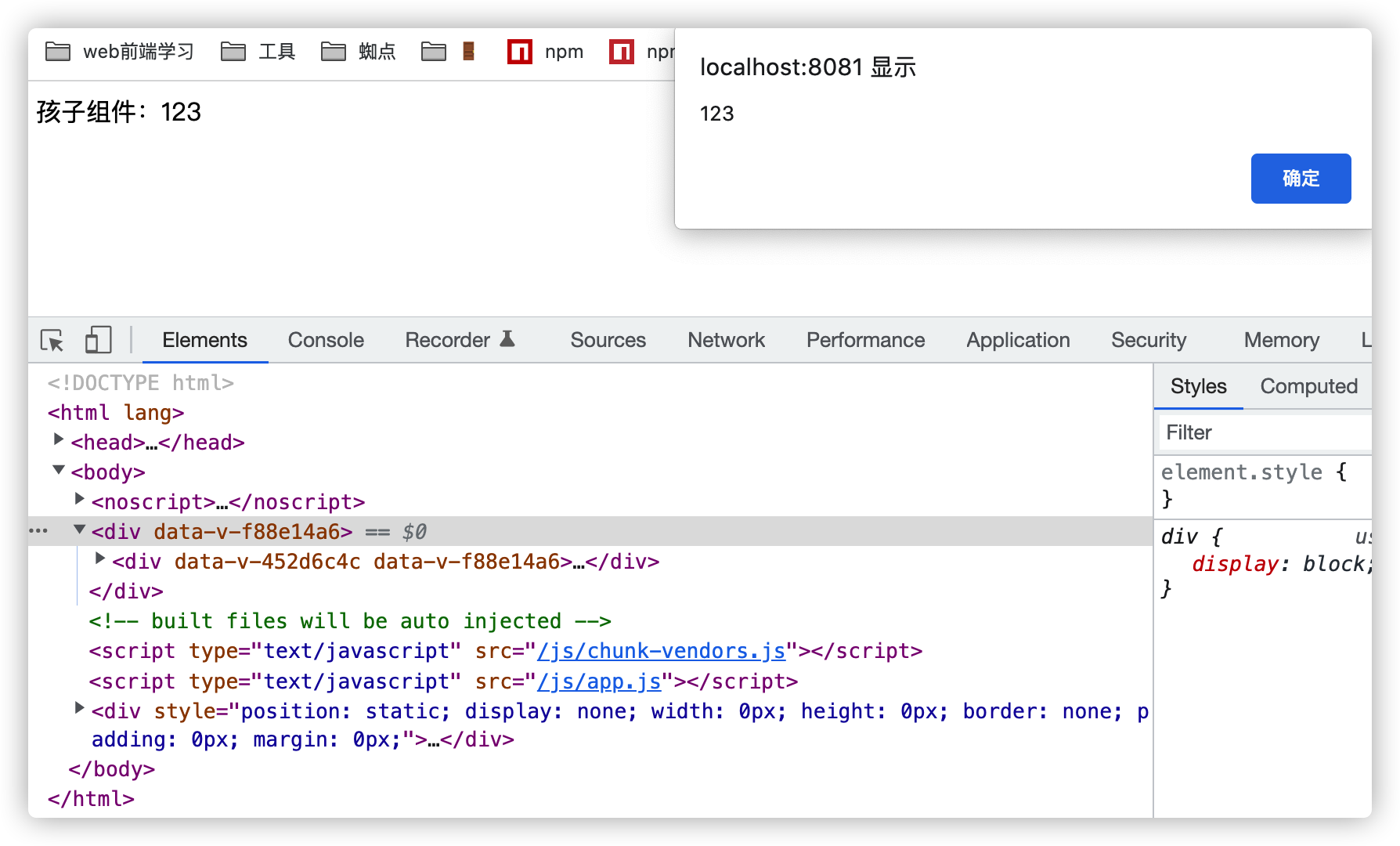Toggle the device toolbar icon

(x=98, y=341)
